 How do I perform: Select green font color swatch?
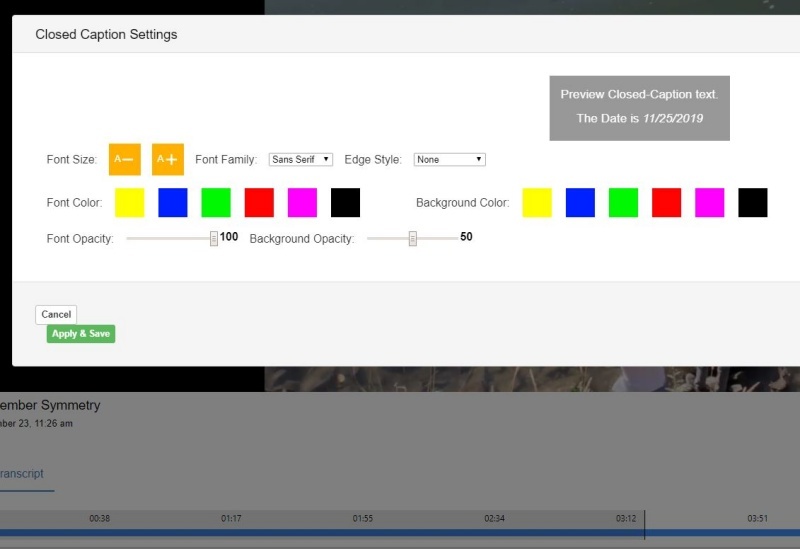(216, 202)
